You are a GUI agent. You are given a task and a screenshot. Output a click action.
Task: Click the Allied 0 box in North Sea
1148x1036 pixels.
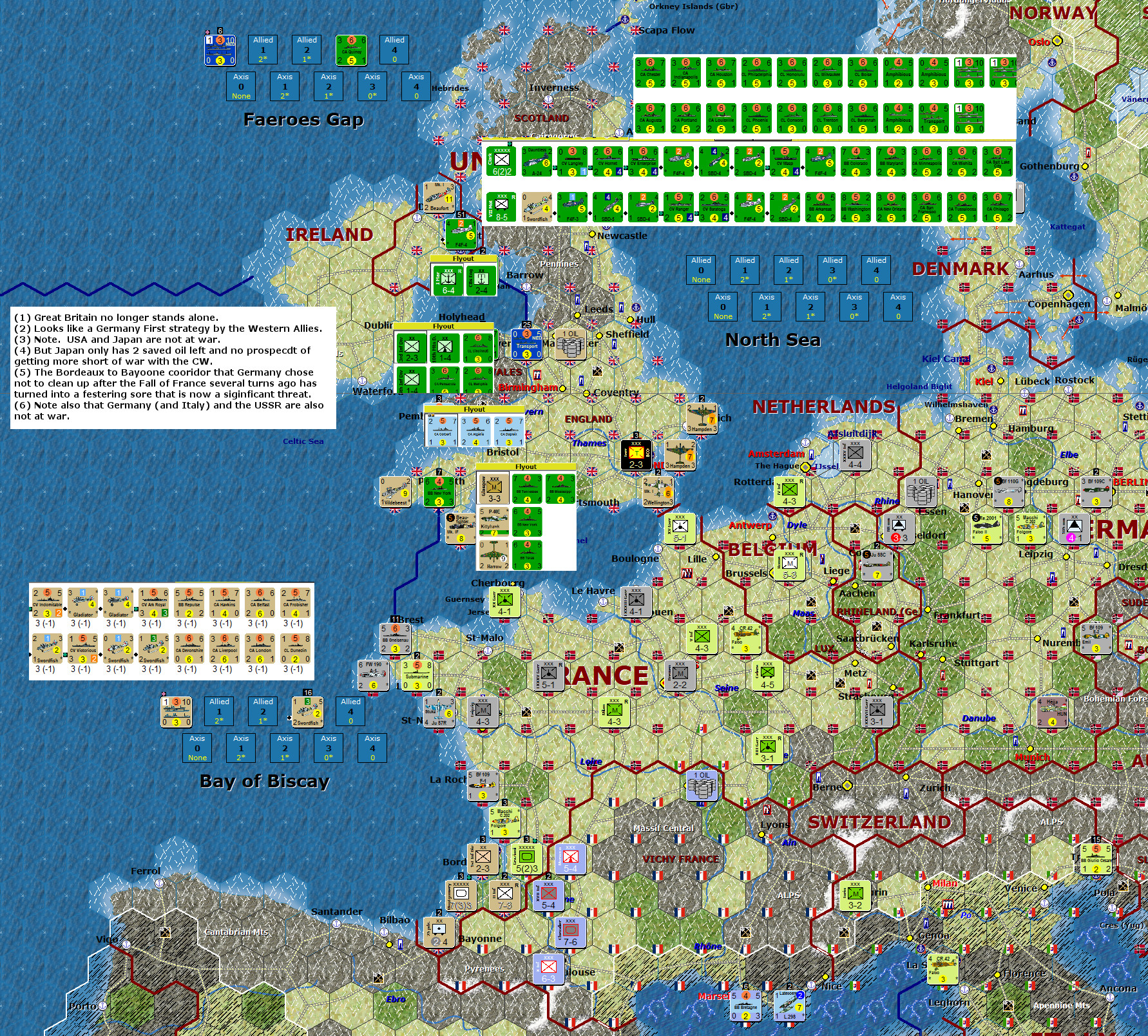point(701,270)
